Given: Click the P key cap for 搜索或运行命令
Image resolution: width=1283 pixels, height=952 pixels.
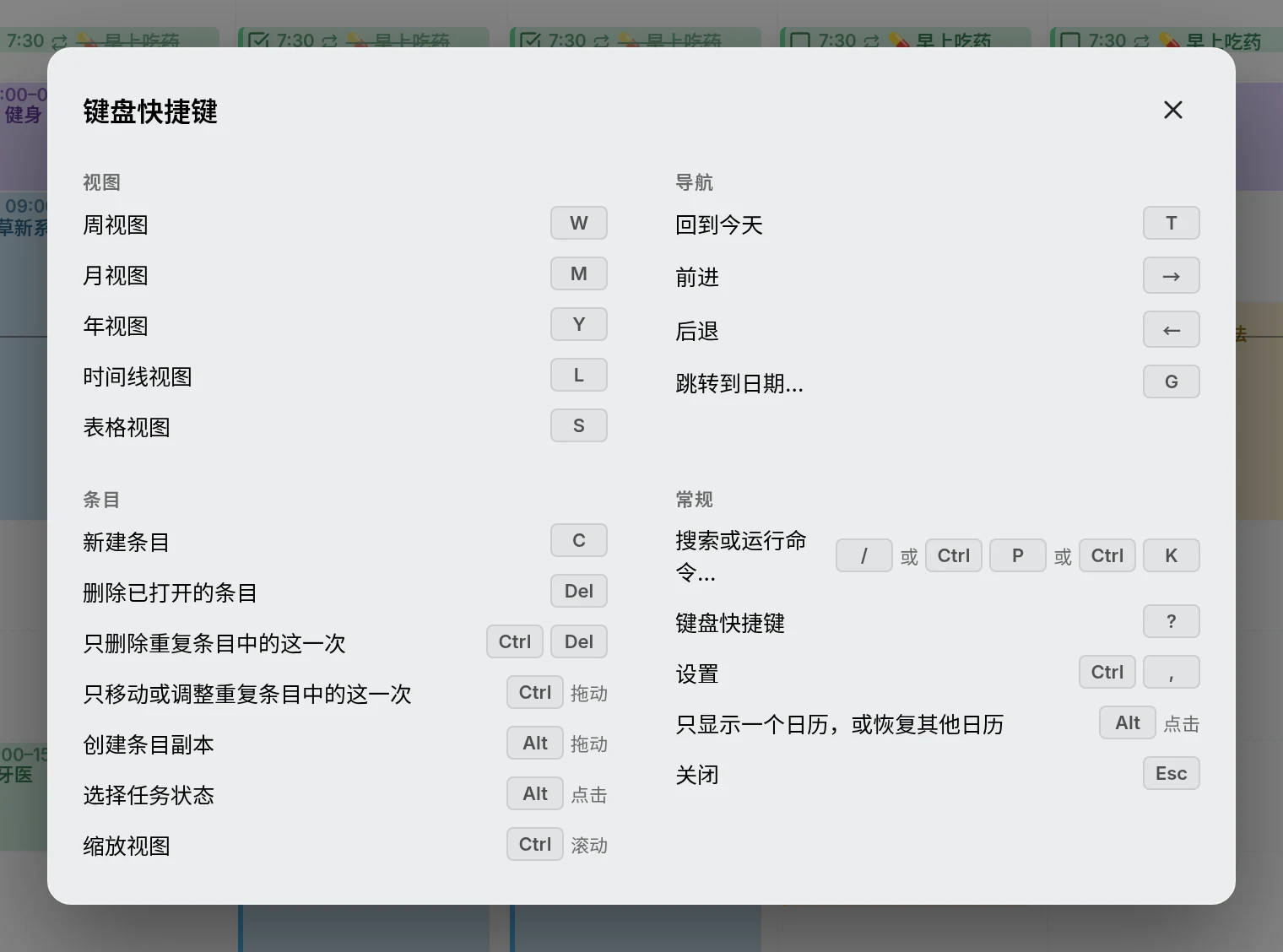Looking at the screenshot, I should click(x=1018, y=556).
